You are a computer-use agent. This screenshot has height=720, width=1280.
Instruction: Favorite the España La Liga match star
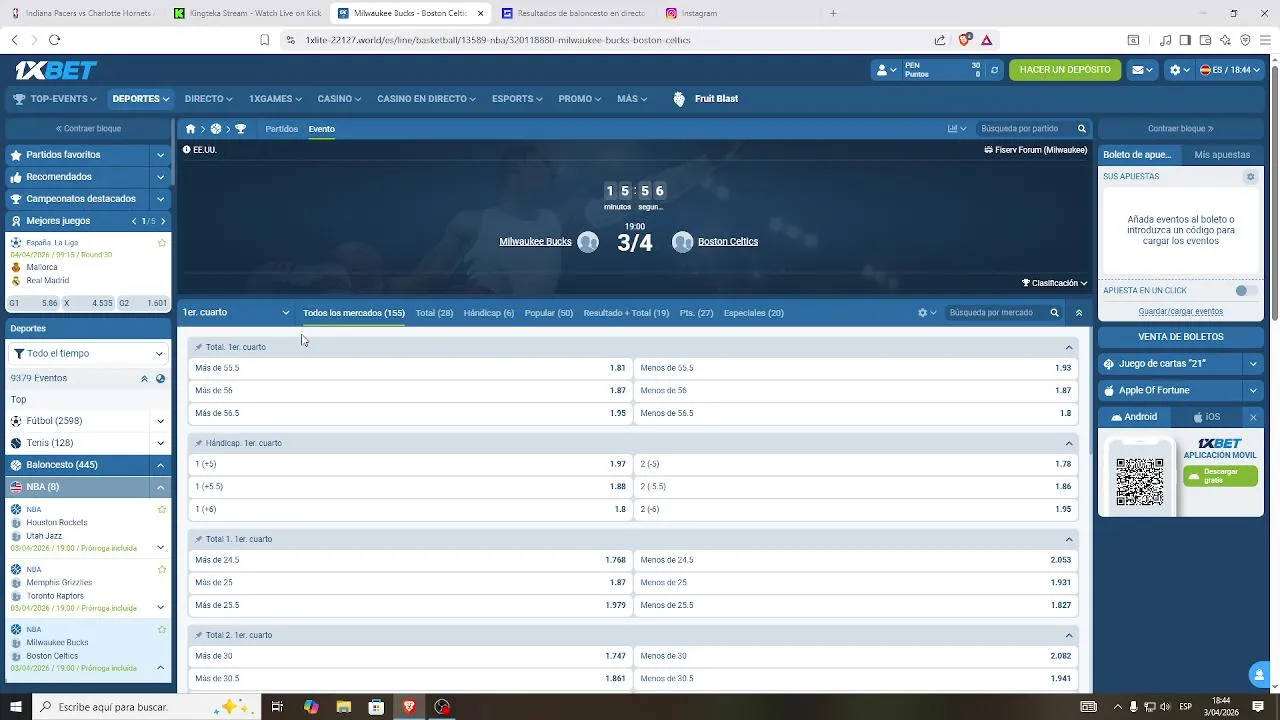[x=162, y=243]
